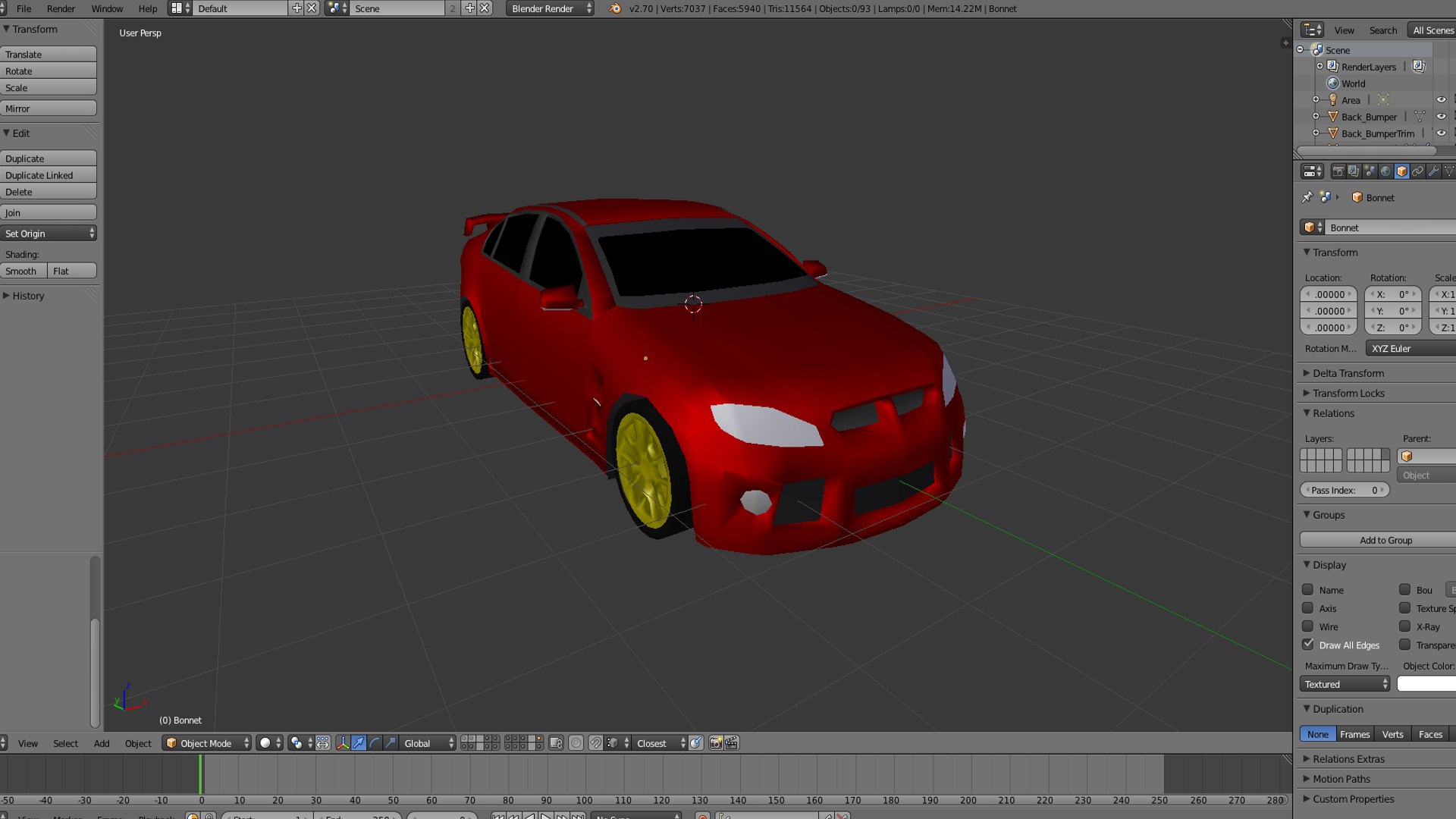The image size is (1456, 819).
Task: Click the Object Color swatch
Action: tap(1426, 684)
